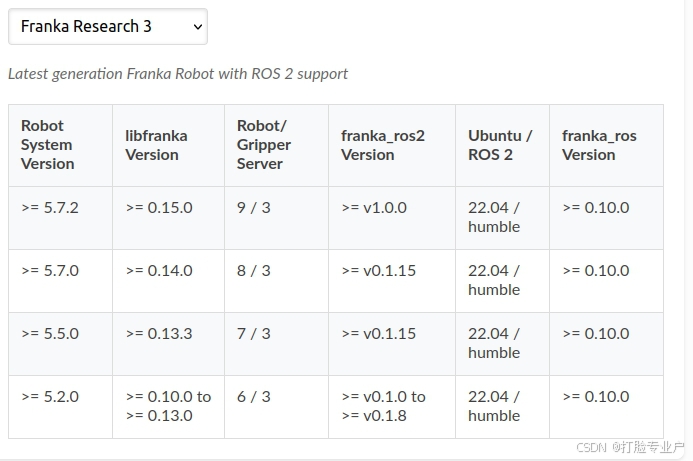Click the Ubuntu / ROS 2 column header
This screenshot has width=693, height=461.
pos(500,145)
